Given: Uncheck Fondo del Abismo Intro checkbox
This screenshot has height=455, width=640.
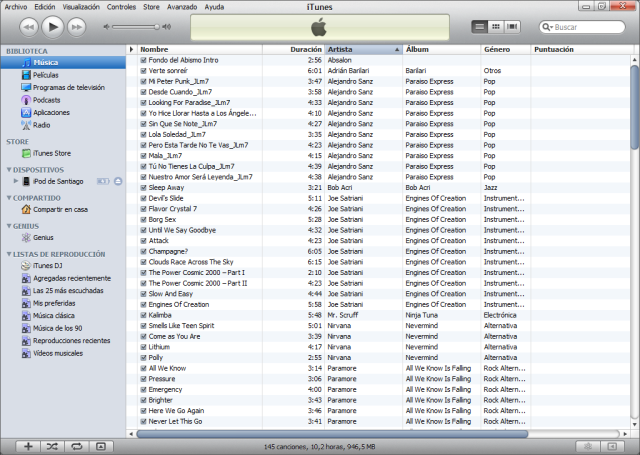Looking at the screenshot, I should (x=143, y=60).
